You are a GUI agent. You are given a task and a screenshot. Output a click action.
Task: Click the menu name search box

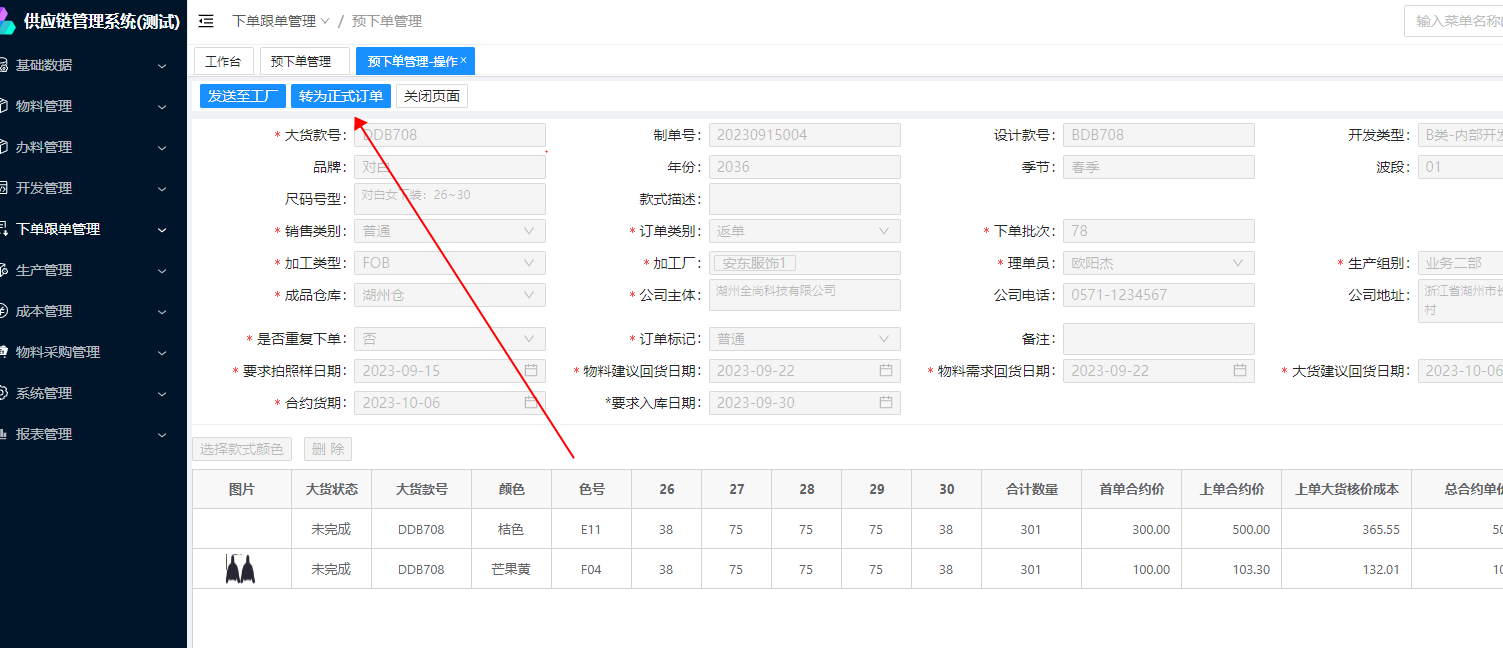pyautogui.click(x=1455, y=21)
